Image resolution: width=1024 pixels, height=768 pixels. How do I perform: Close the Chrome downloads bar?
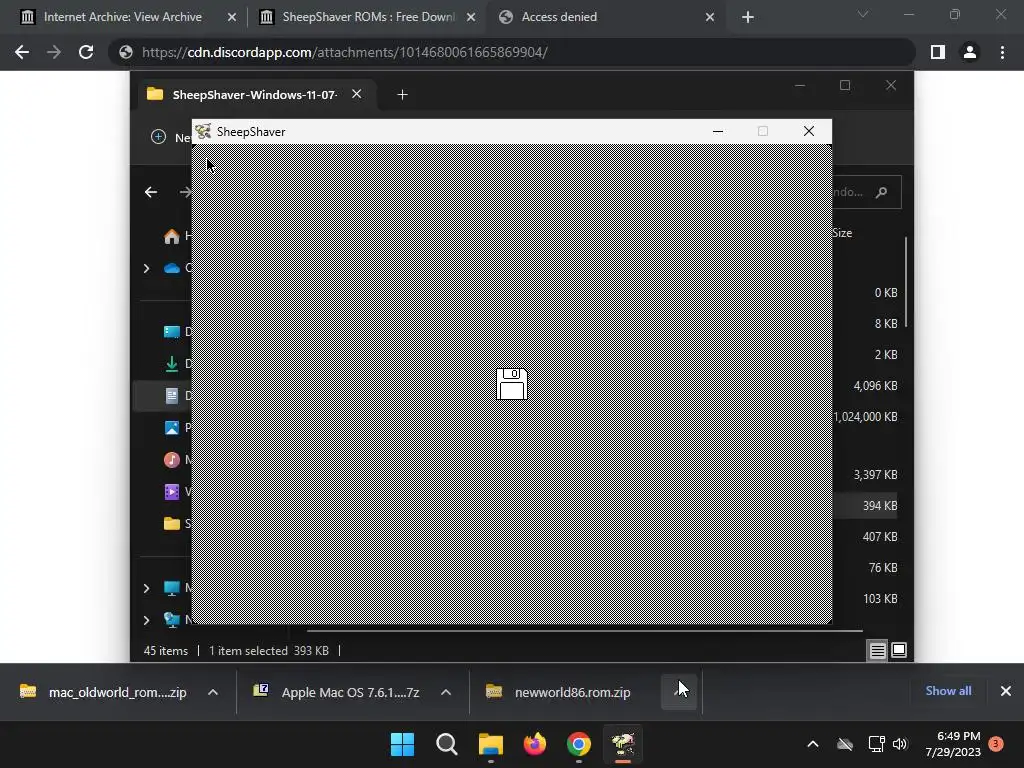point(1006,691)
